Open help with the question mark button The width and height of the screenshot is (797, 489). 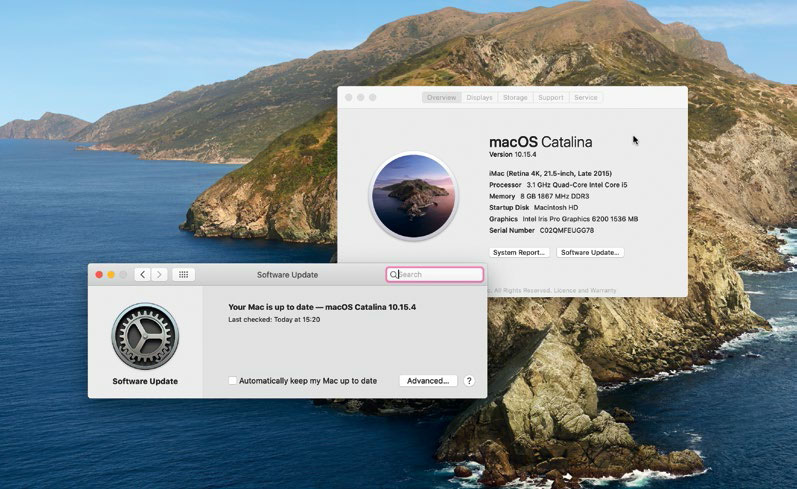tap(469, 381)
